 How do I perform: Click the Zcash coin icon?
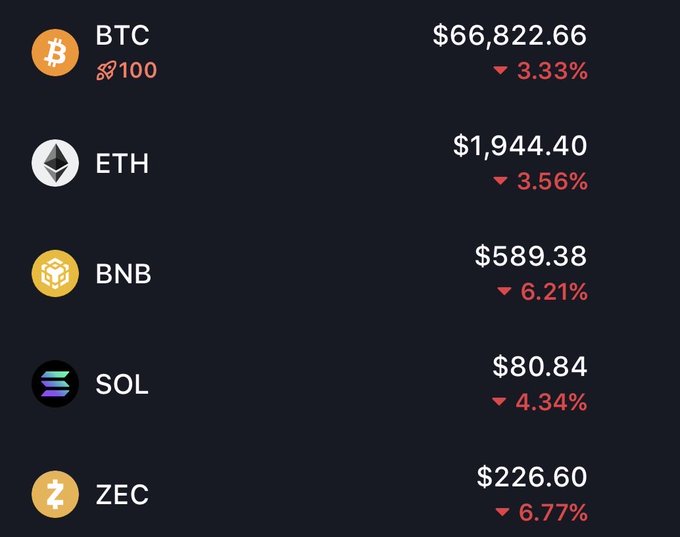[x=55, y=495]
